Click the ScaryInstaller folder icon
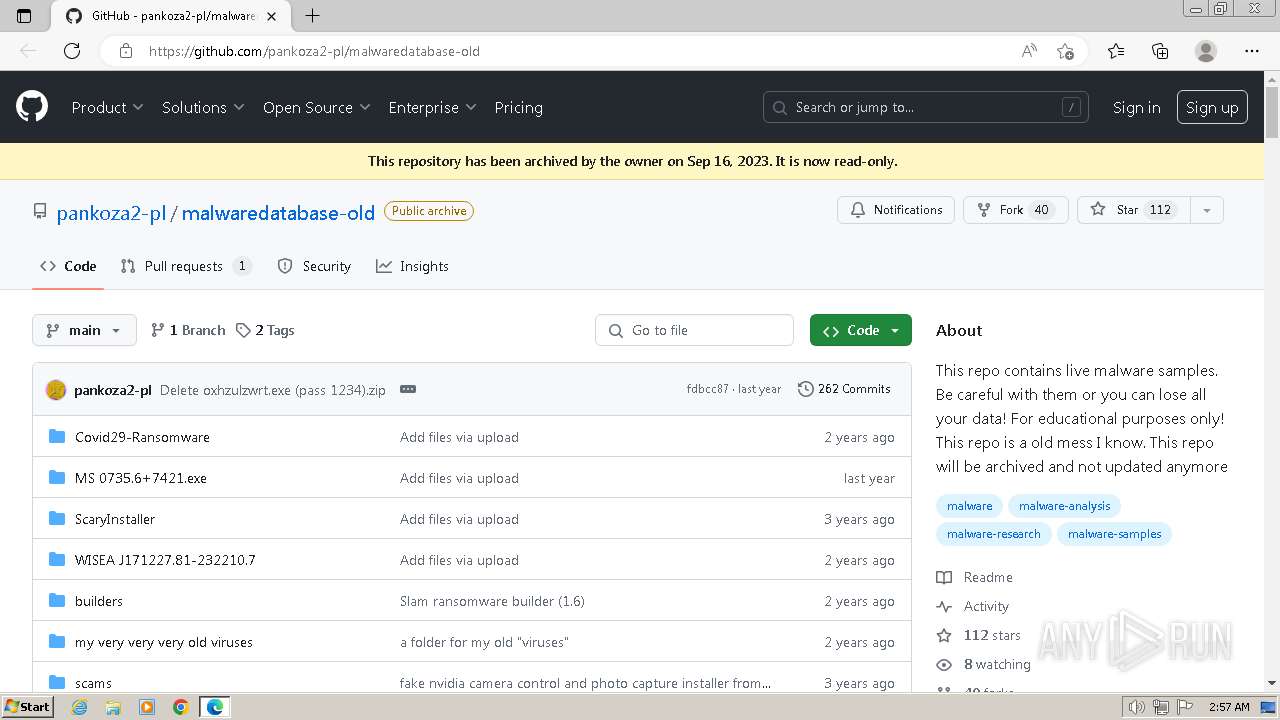This screenshot has width=1280, height=720. click(x=57, y=519)
